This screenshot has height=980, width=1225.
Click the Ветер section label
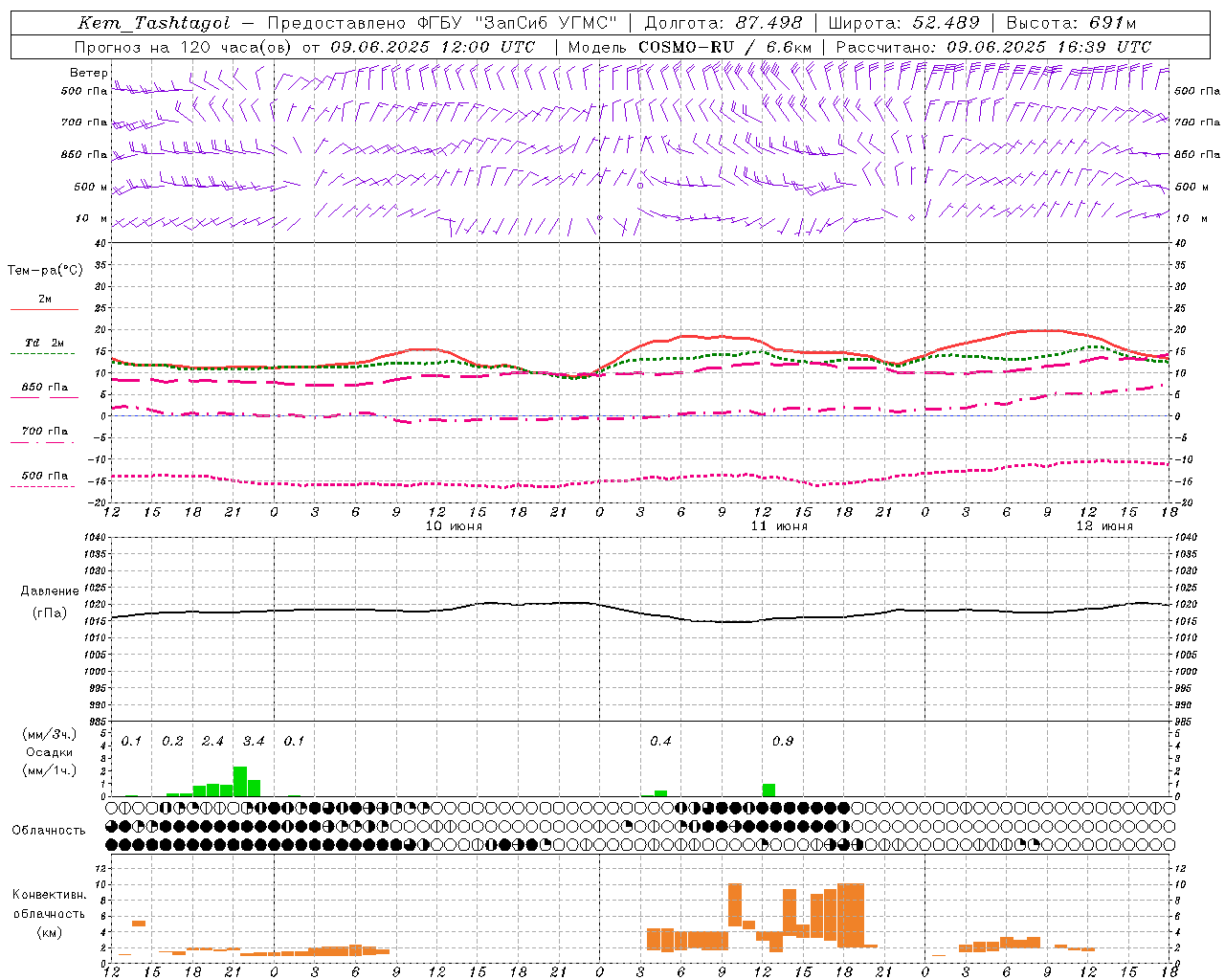point(89,73)
